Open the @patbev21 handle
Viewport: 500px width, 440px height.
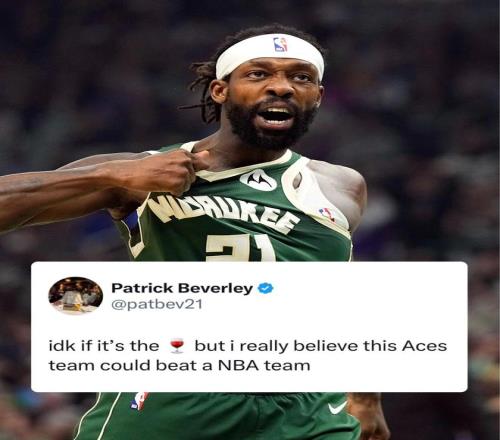(x=157, y=305)
